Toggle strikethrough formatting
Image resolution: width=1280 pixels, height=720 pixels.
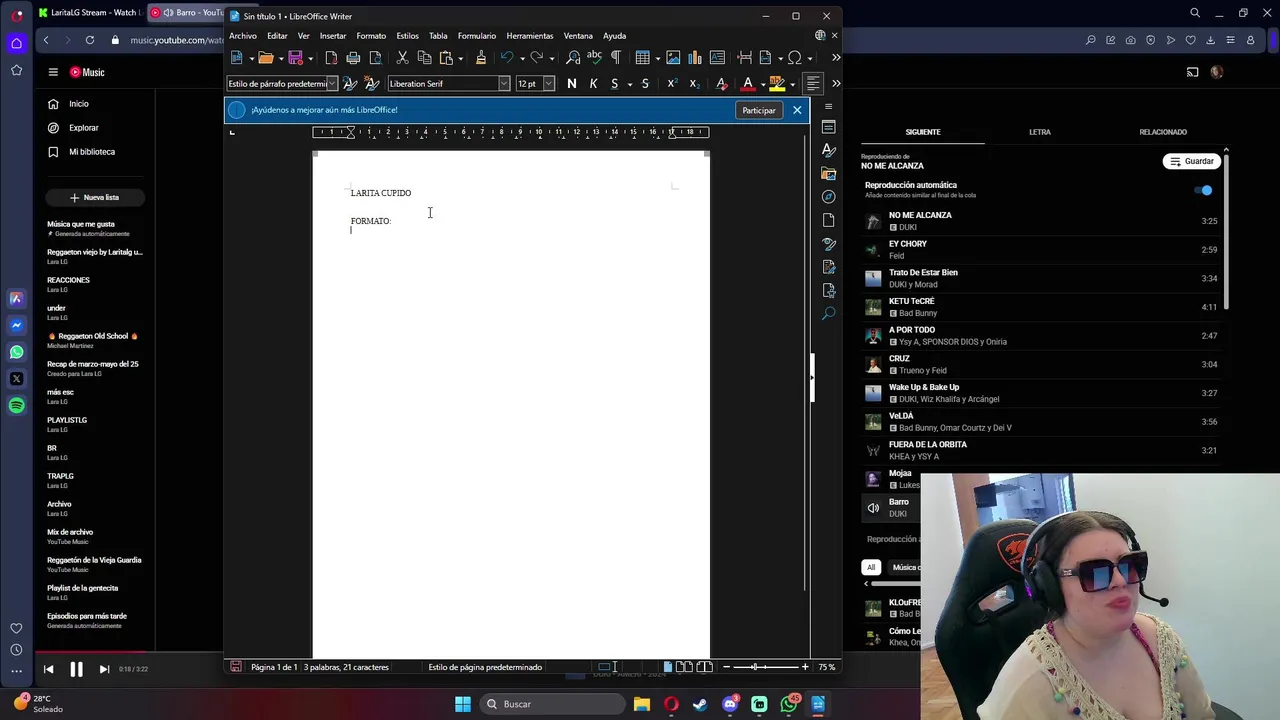645,84
